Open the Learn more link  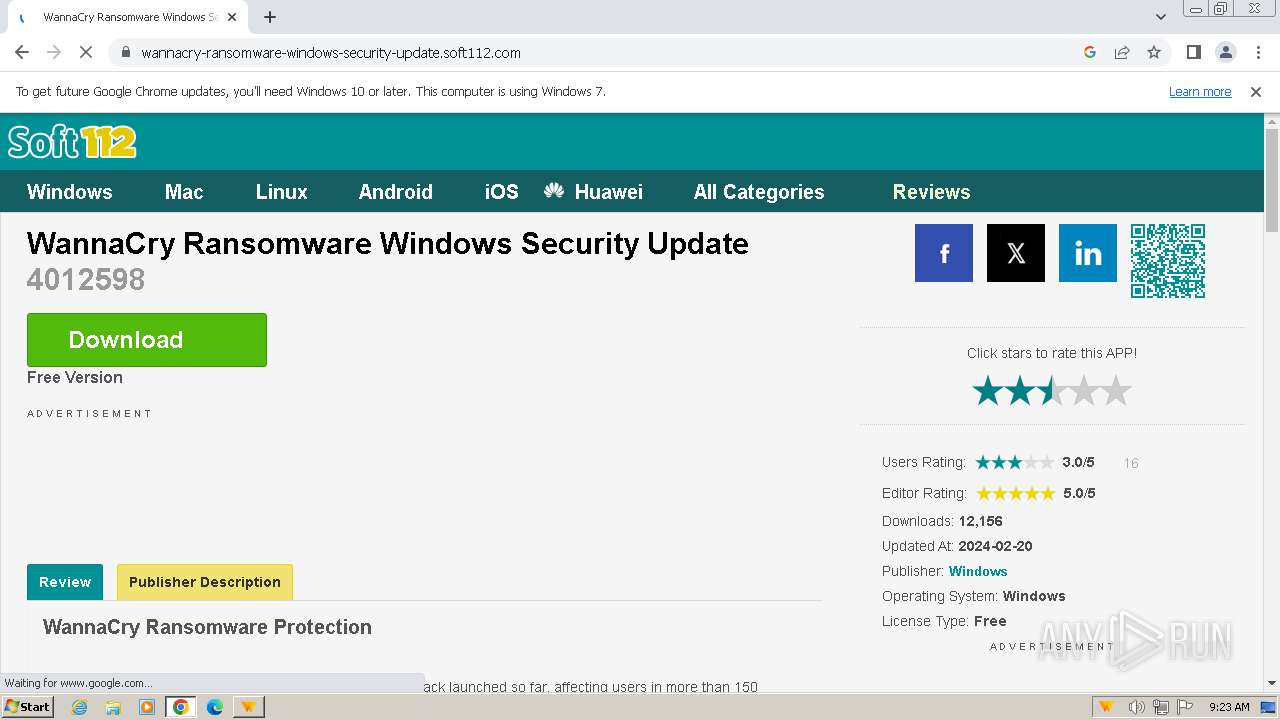tap(1200, 91)
